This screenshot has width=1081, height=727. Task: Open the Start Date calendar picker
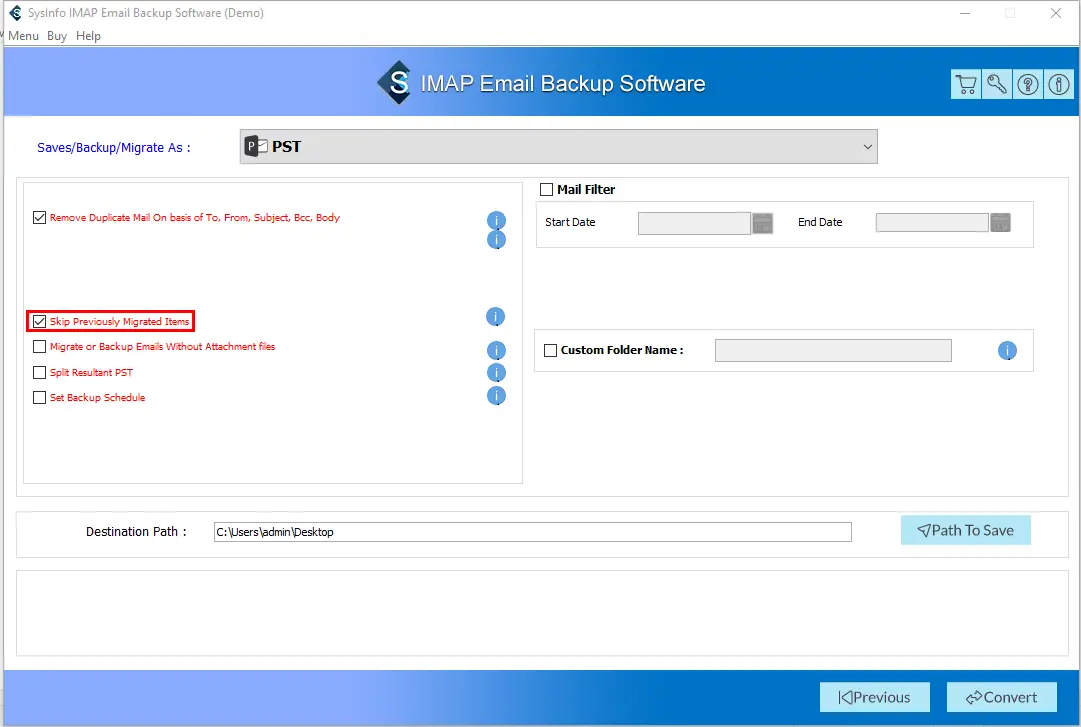762,223
